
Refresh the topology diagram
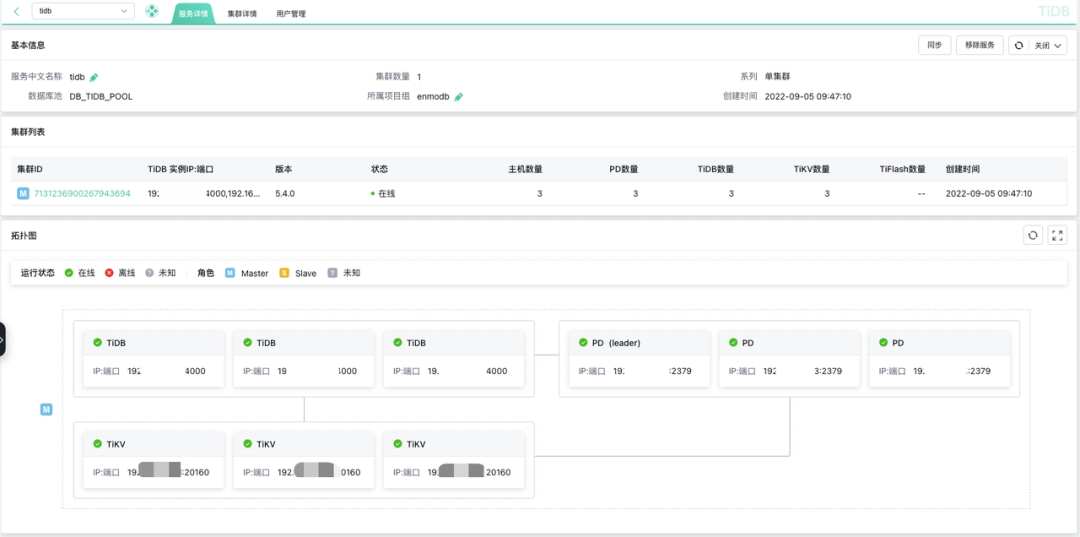pyautogui.click(x=1032, y=235)
